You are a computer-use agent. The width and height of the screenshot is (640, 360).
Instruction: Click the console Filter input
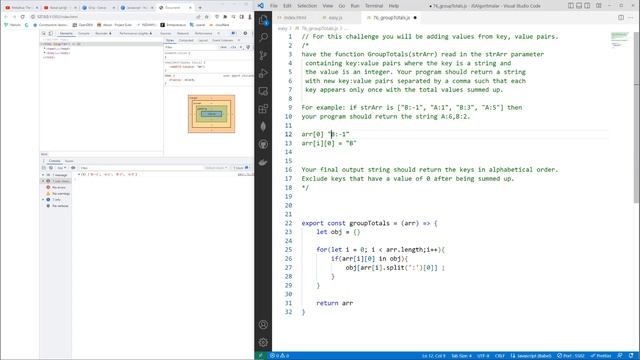(141, 168)
